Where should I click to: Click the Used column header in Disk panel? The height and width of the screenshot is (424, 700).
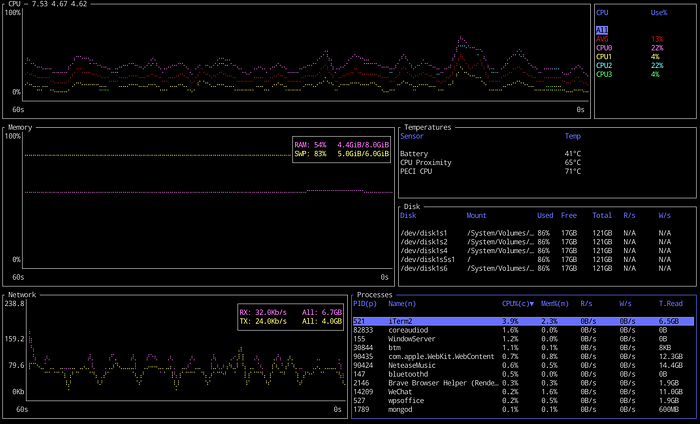point(545,216)
